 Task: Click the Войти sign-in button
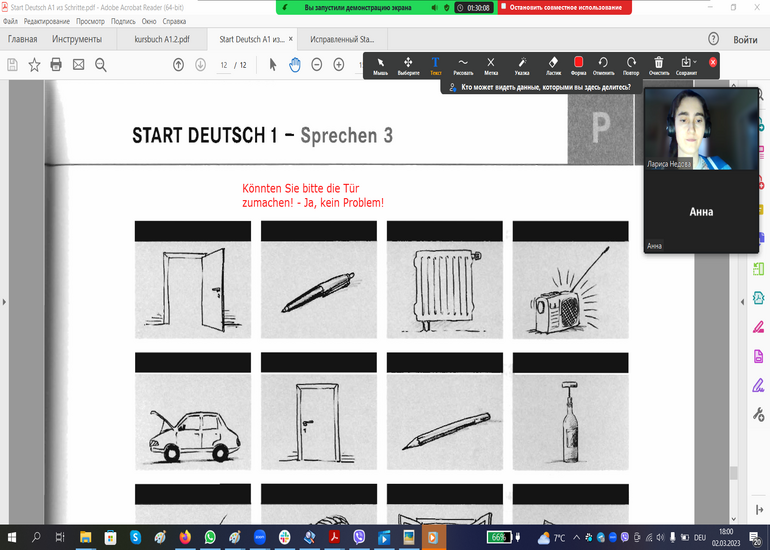(745, 40)
